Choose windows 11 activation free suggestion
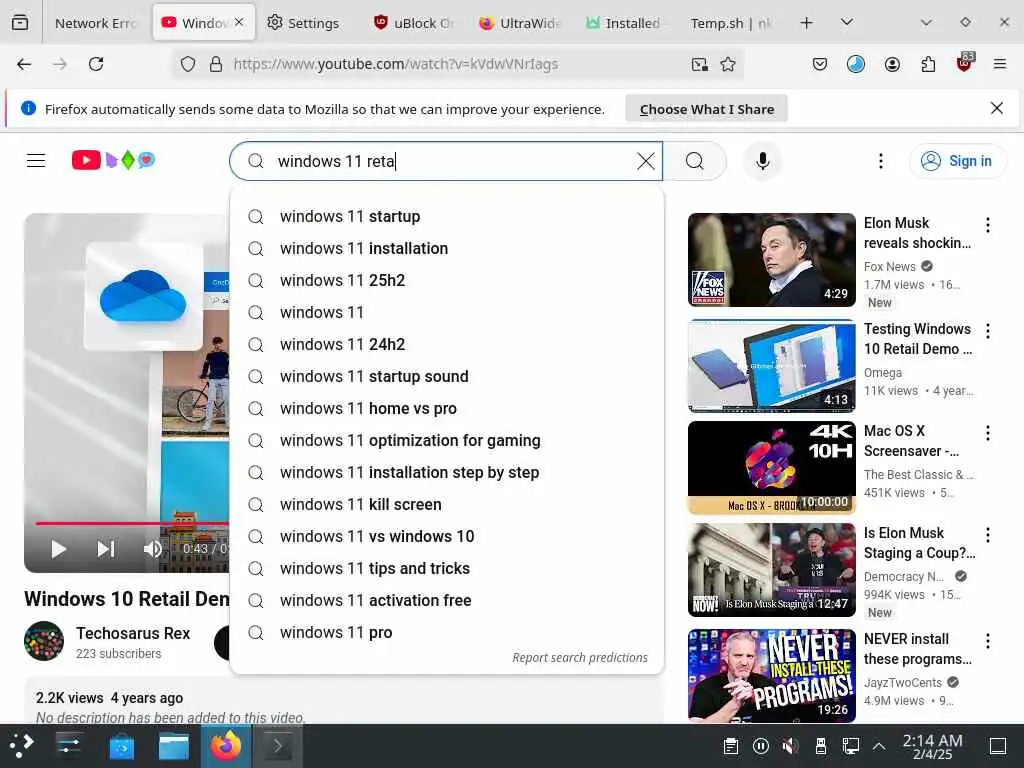 (x=447, y=600)
